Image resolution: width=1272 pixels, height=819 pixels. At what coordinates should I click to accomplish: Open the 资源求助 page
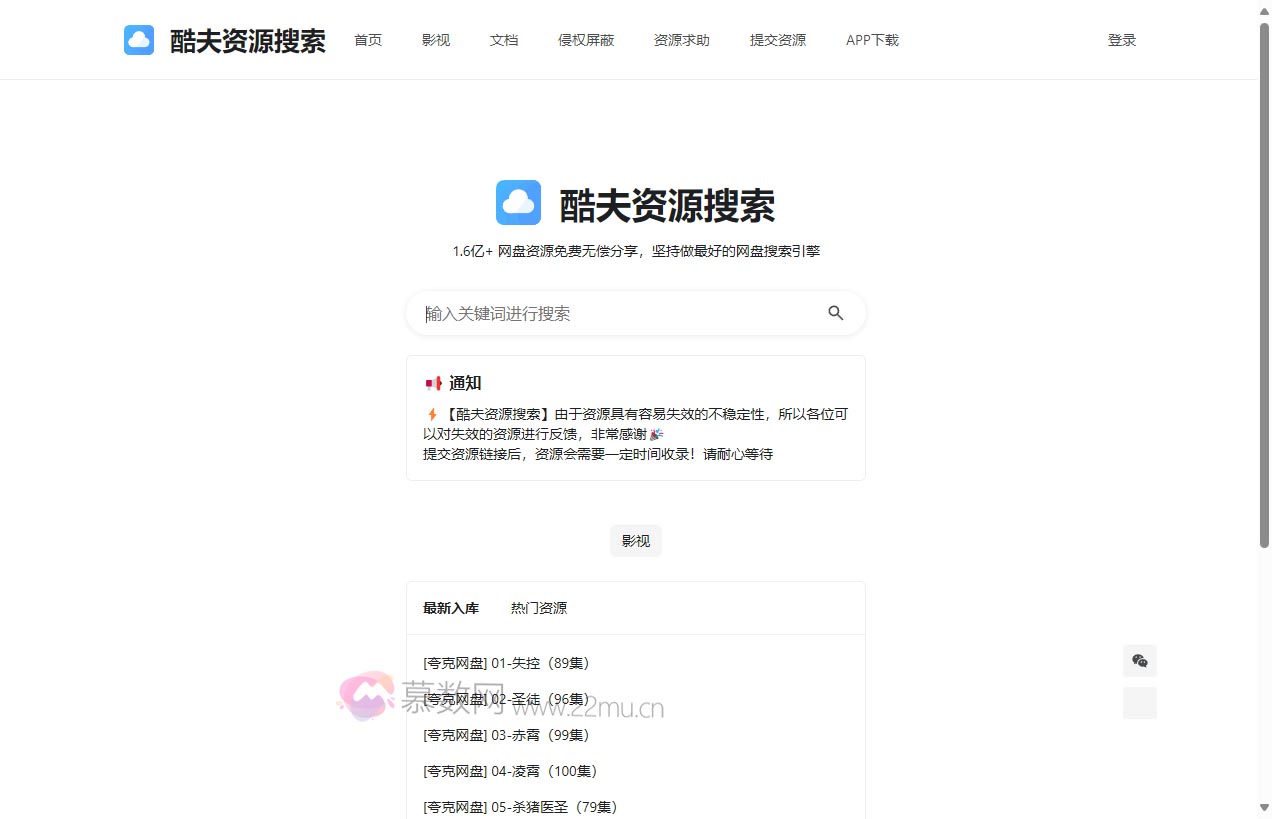pyautogui.click(x=681, y=40)
